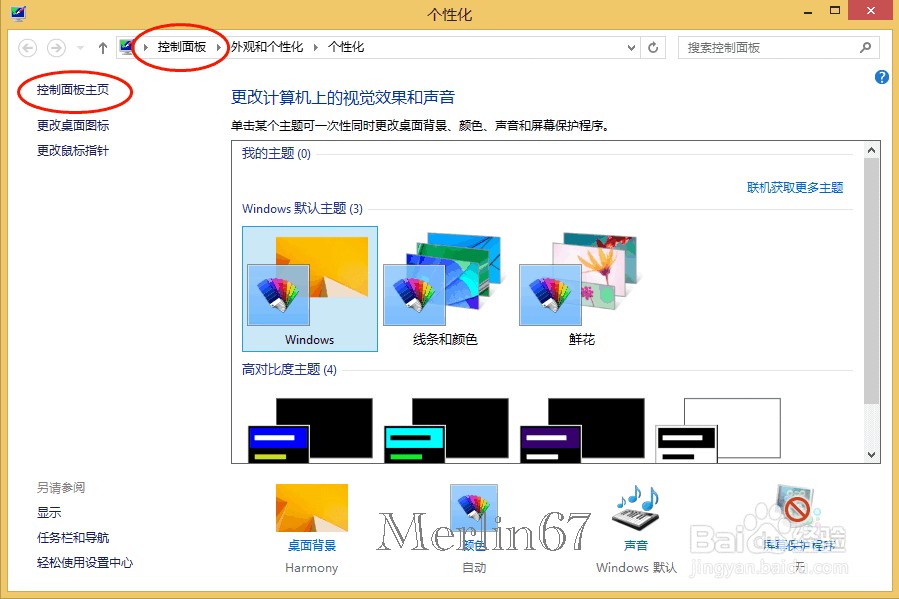Click the up-one-level arrow icon
This screenshot has width=899, height=599.
[102, 46]
